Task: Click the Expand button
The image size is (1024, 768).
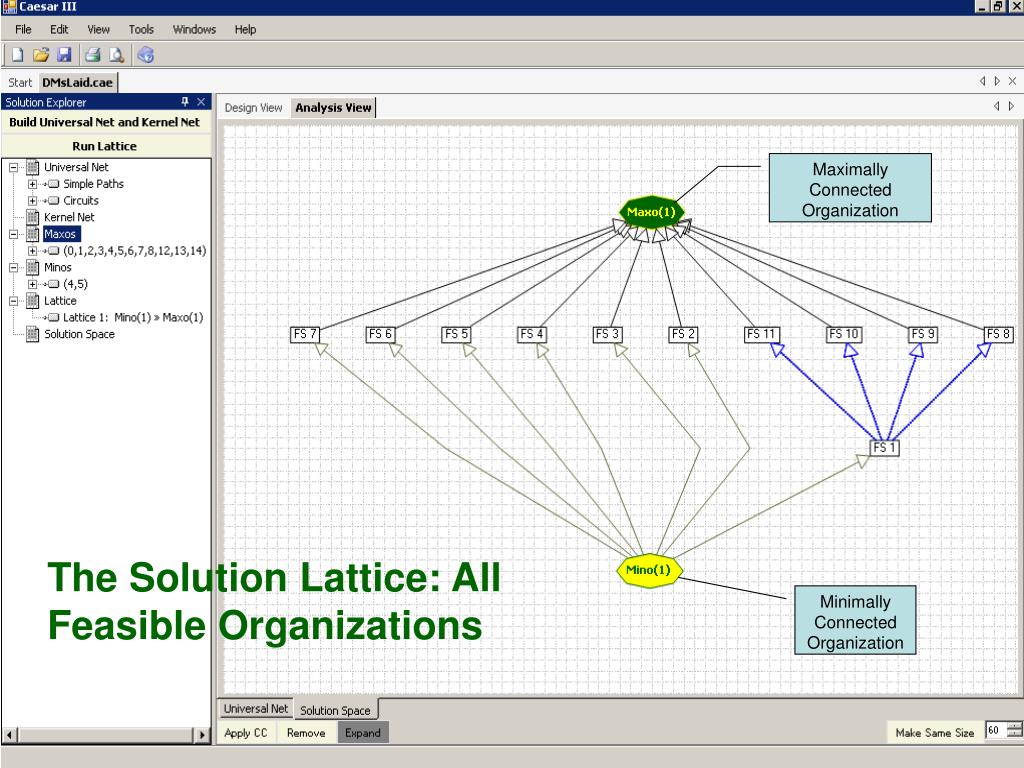Action: (362, 733)
